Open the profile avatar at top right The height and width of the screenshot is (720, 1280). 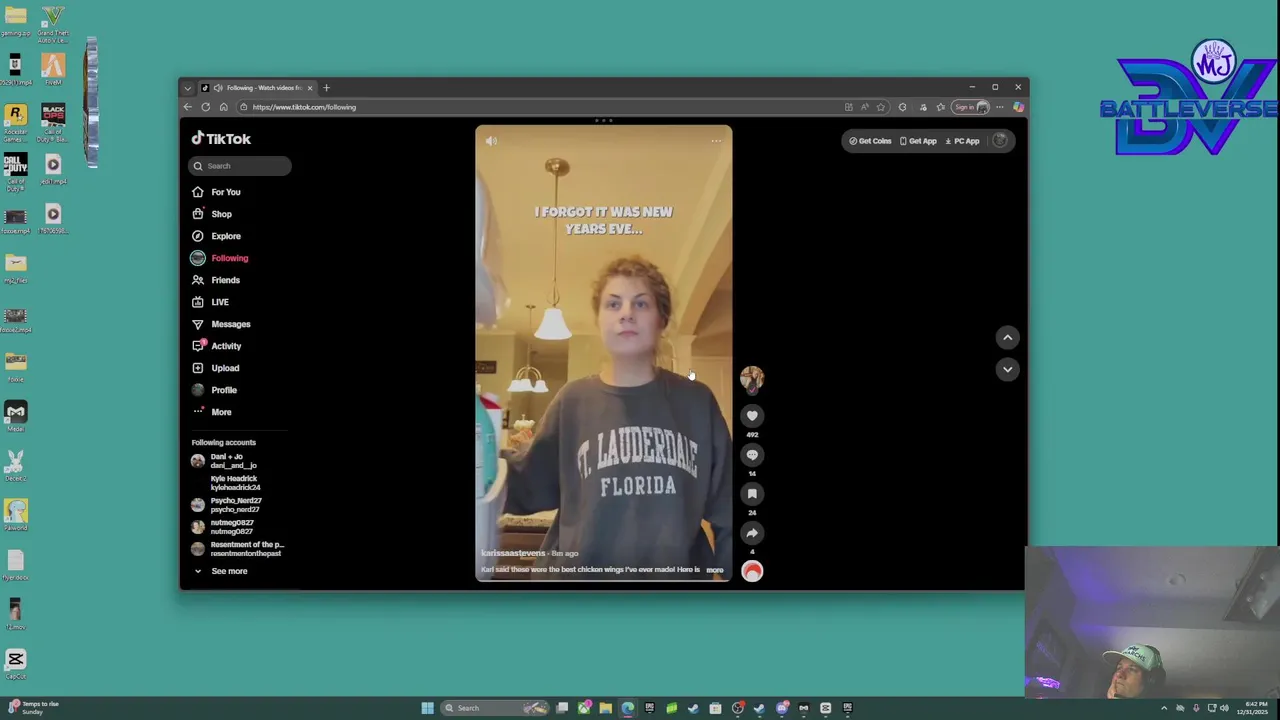click(1000, 141)
